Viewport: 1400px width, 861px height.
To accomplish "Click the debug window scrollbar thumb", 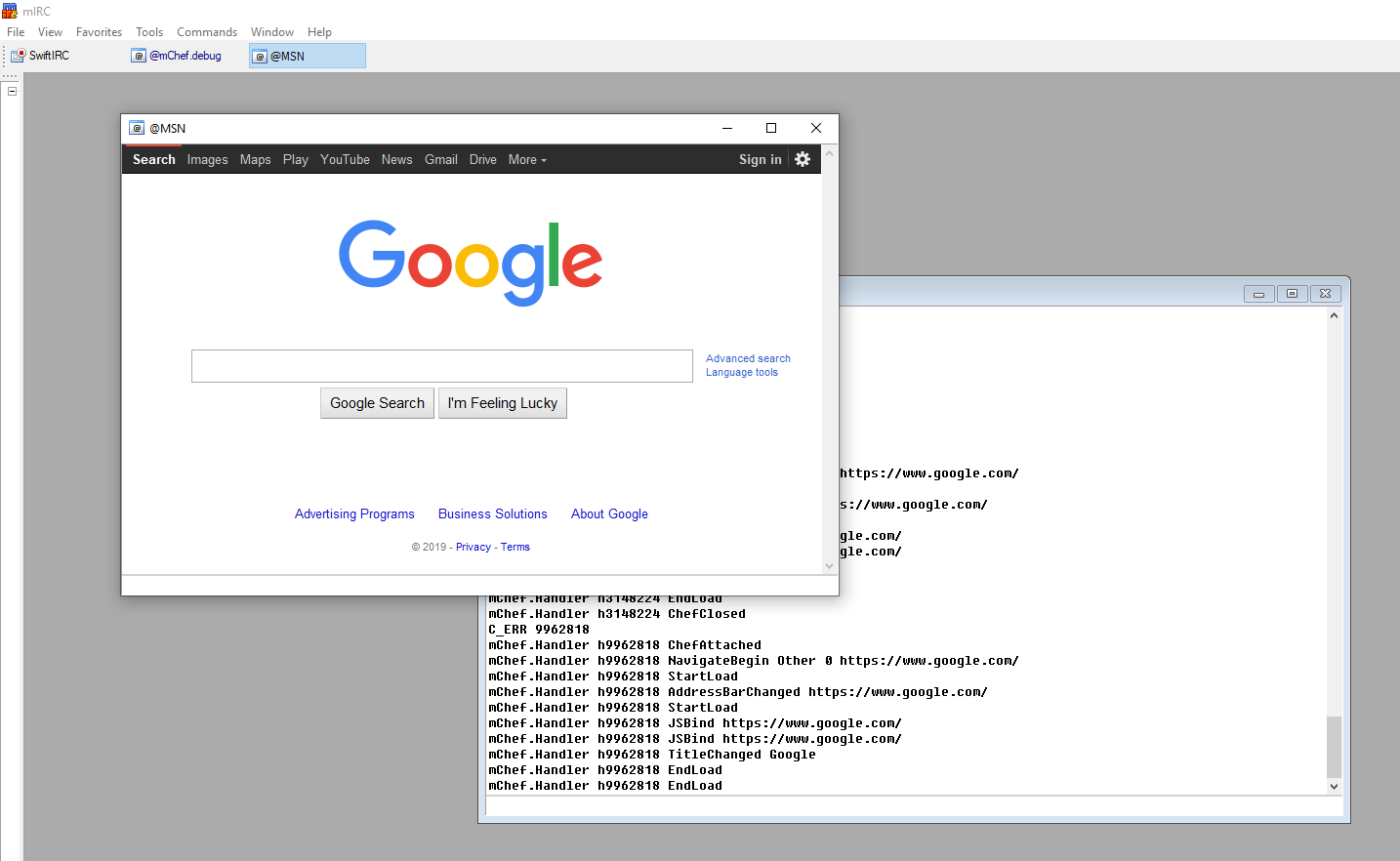I will click(1334, 747).
